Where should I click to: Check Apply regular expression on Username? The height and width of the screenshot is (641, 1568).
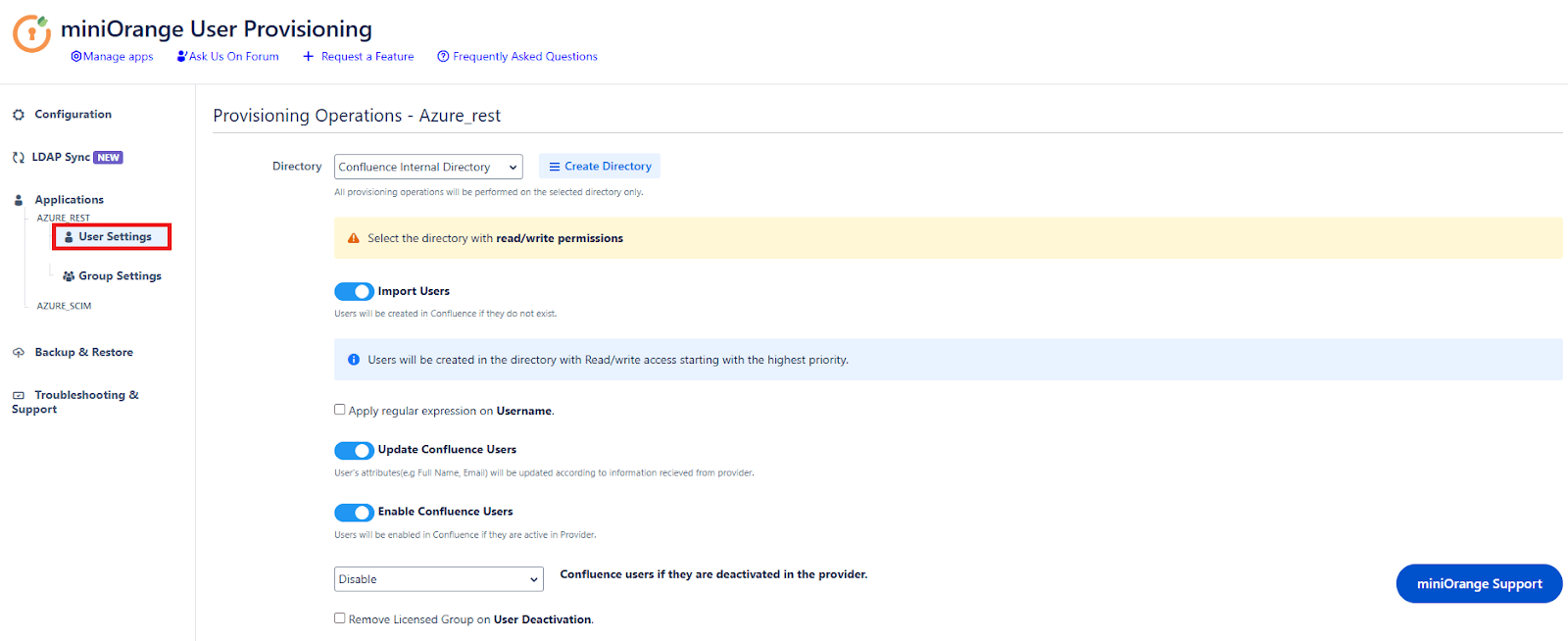(x=340, y=410)
